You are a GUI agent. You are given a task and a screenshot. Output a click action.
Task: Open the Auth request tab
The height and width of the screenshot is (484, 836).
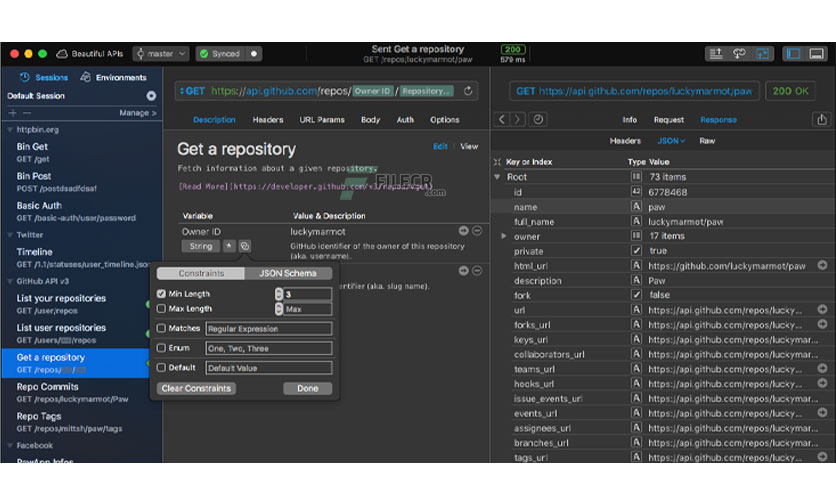pos(405,120)
